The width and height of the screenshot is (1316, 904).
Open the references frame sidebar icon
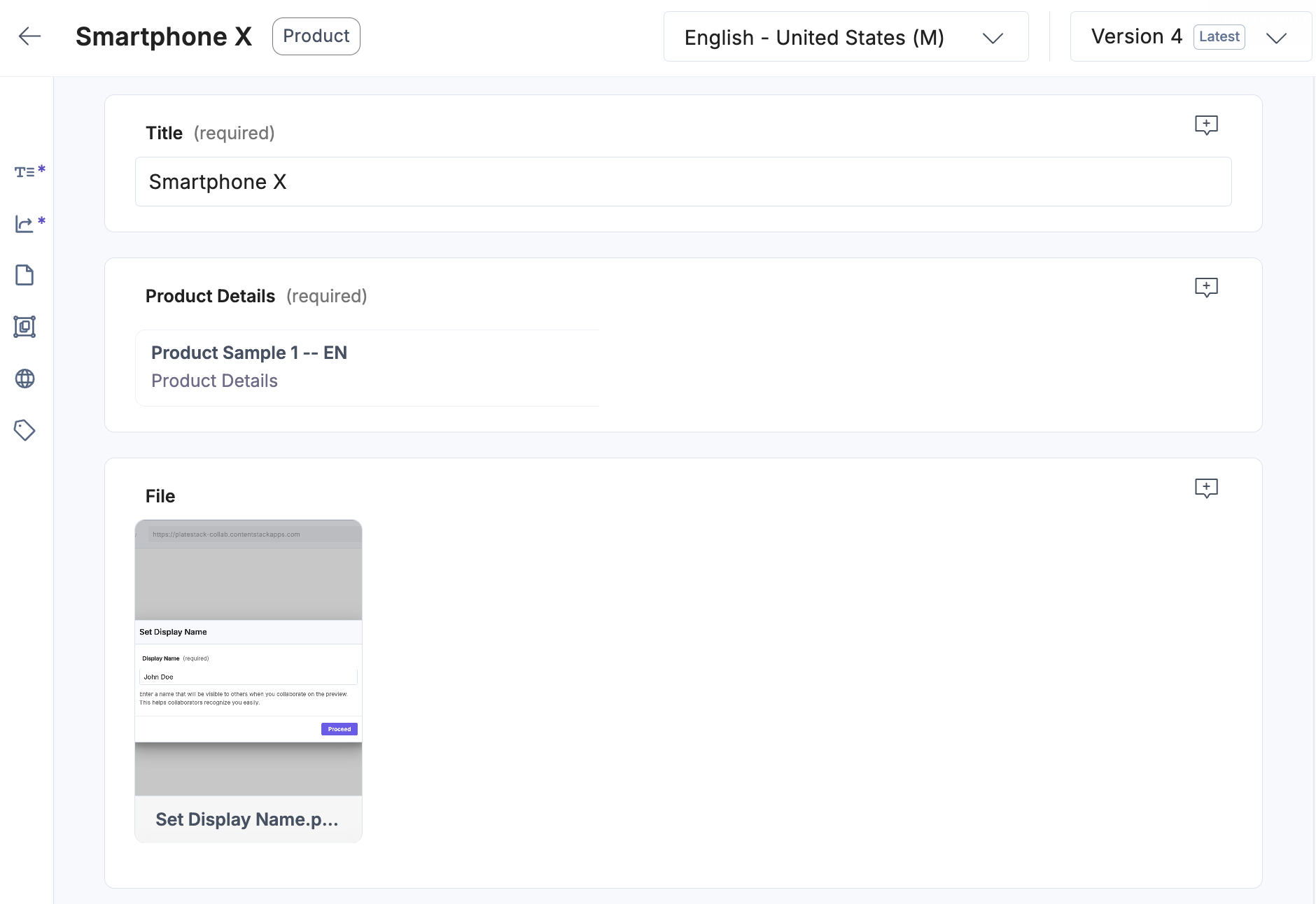pos(24,327)
